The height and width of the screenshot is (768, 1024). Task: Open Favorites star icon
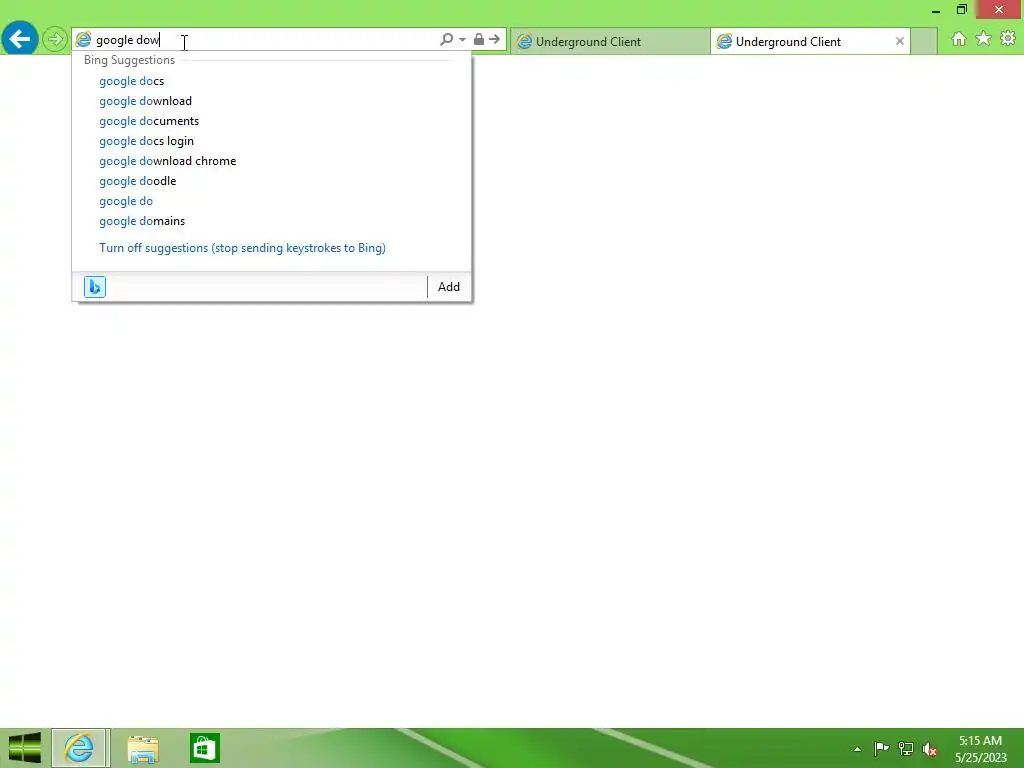coord(983,39)
